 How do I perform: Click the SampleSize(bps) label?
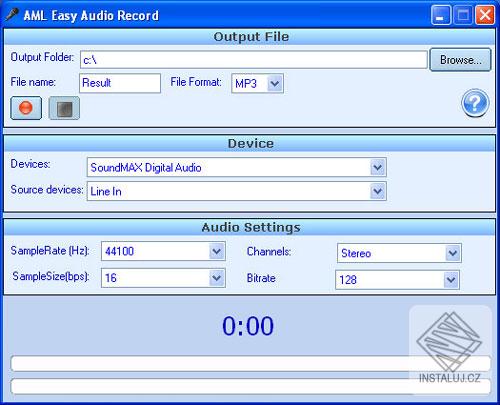pyautogui.click(x=51, y=276)
